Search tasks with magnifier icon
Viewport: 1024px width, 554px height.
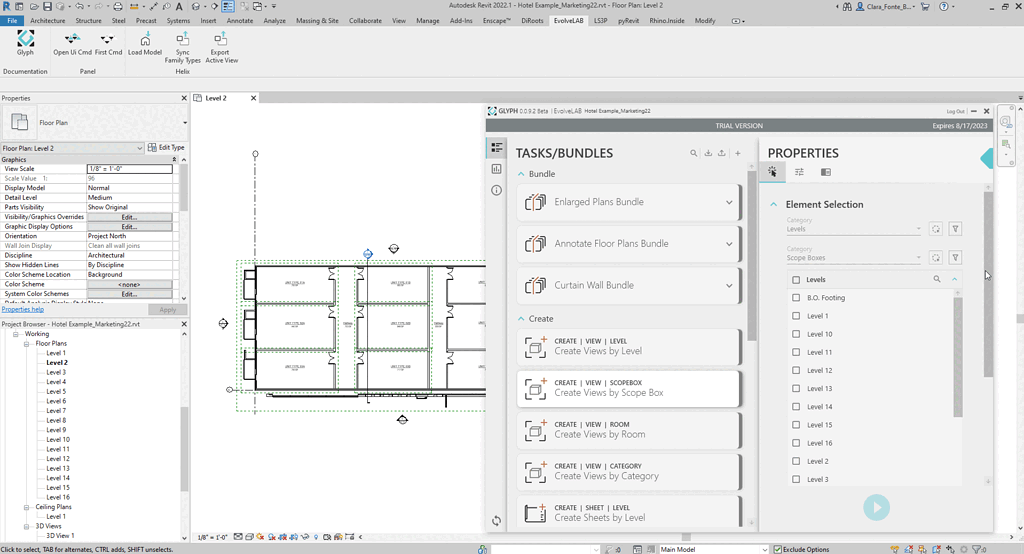point(694,153)
